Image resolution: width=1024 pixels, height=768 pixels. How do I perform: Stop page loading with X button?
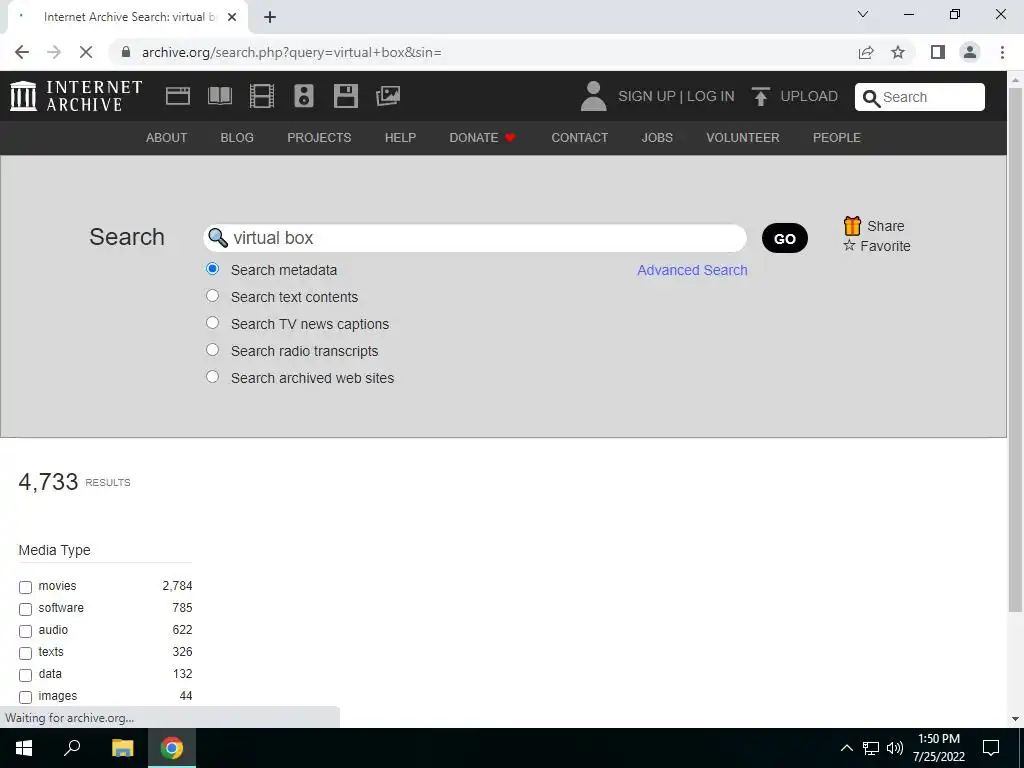(86, 52)
